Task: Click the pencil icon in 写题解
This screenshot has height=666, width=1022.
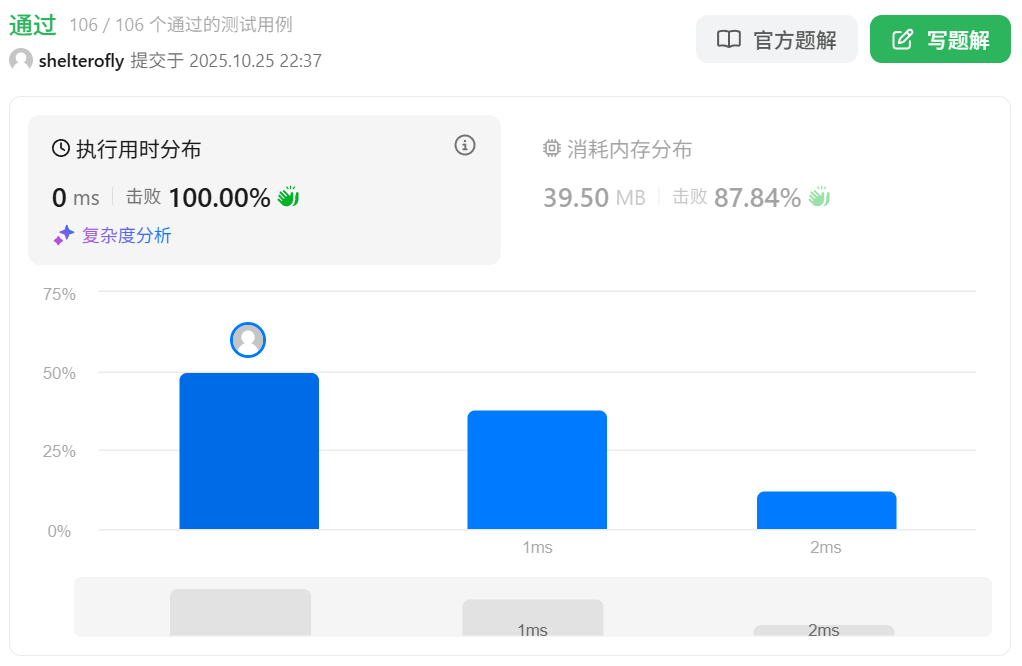Action: (x=902, y=40)
